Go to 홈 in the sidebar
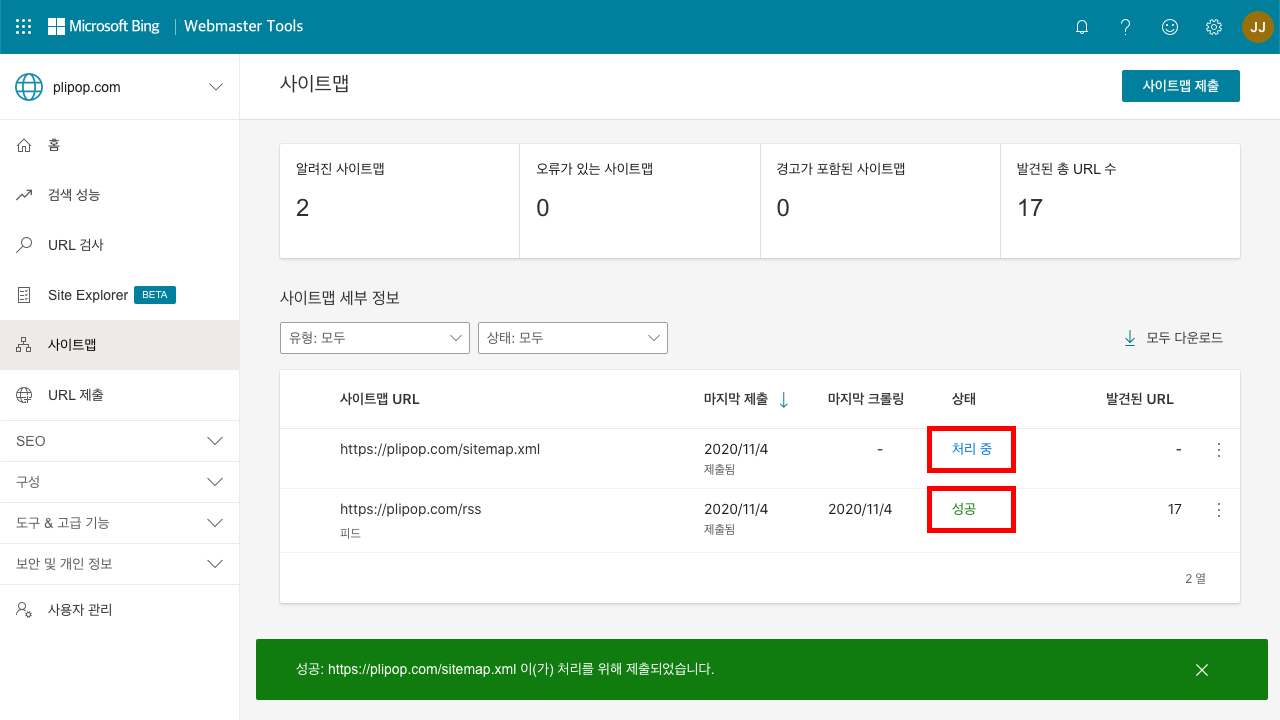 pyautogui.click(x=120, y=145)
